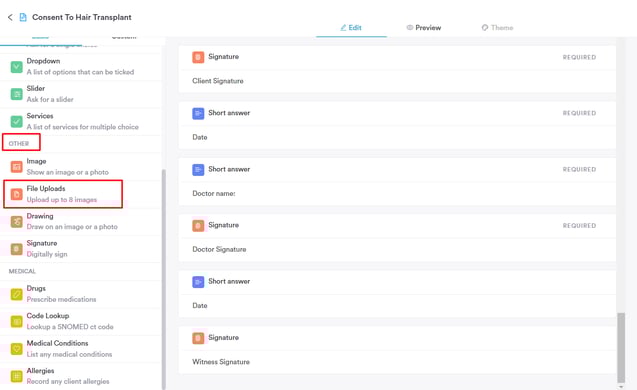
Task: Click the form editor's vertical scrollbar thumb
Action: point(621,347)
